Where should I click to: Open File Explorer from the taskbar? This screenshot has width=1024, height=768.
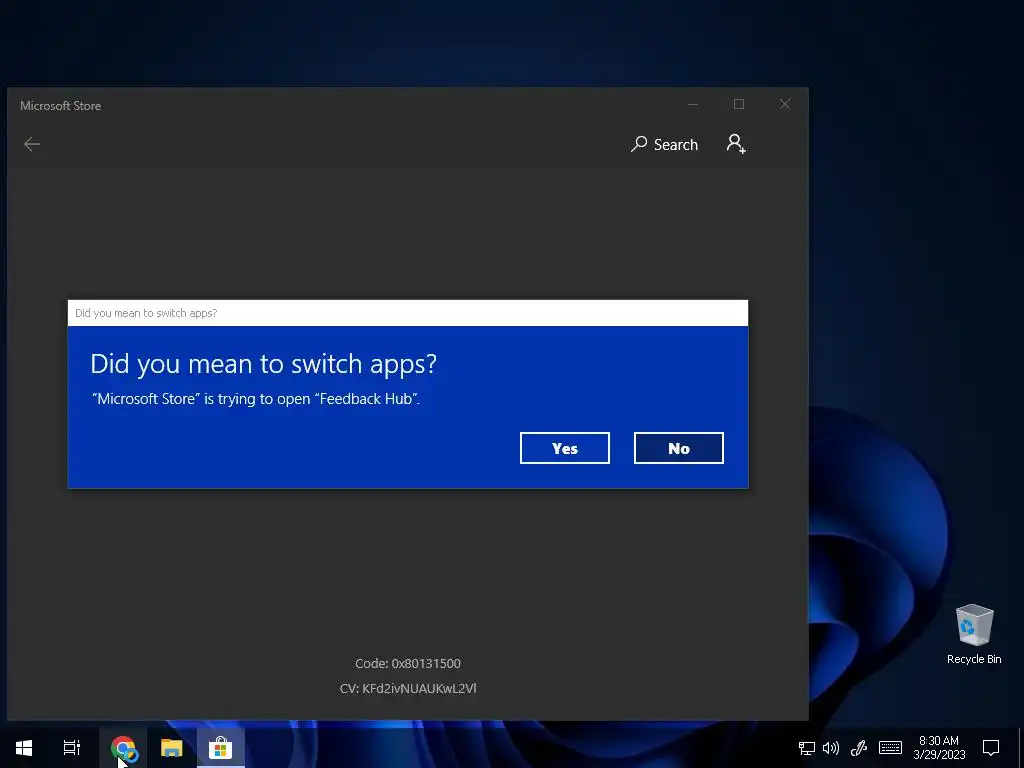click(172, 748)
